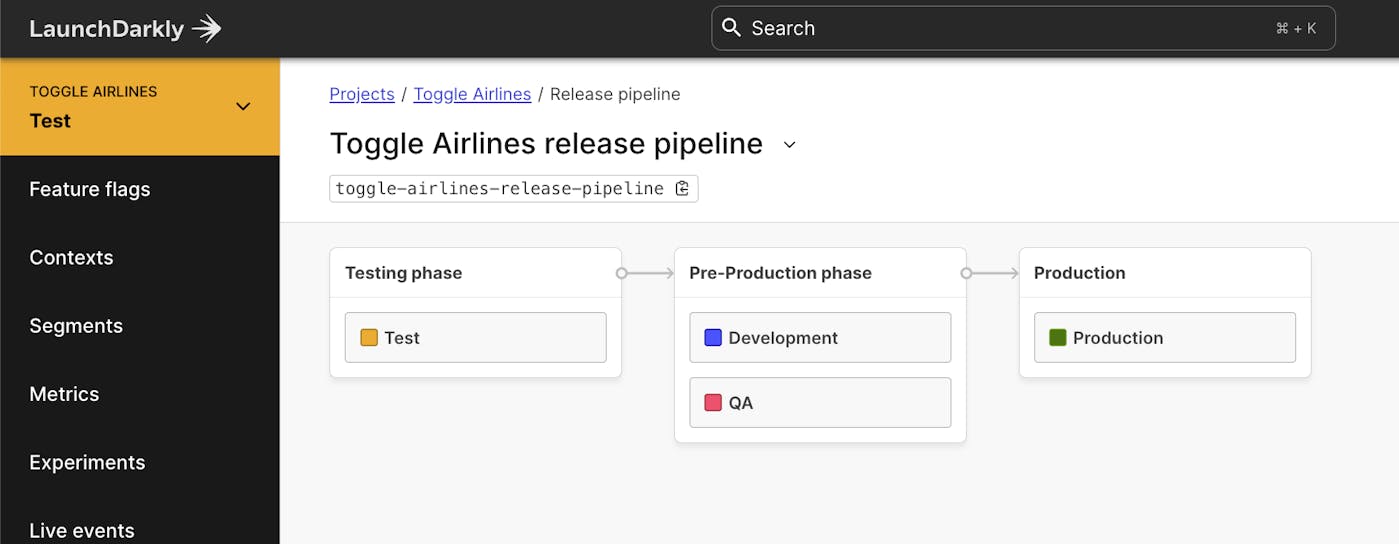Image resolution: width=1399 pixels, height=544 pixels.
Task: Navigate to Experiments in the sidebar
Action: (87, 462)
